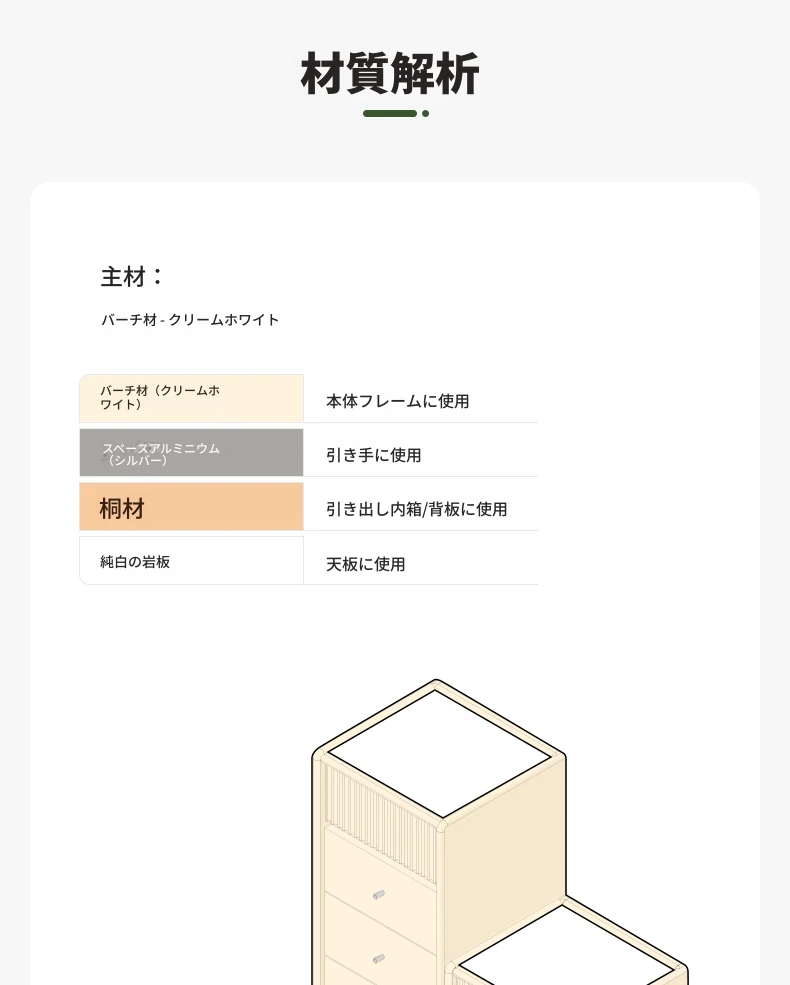Select the orange 桐材 swatch
790x985 pixels.
[x=192, y=507]
